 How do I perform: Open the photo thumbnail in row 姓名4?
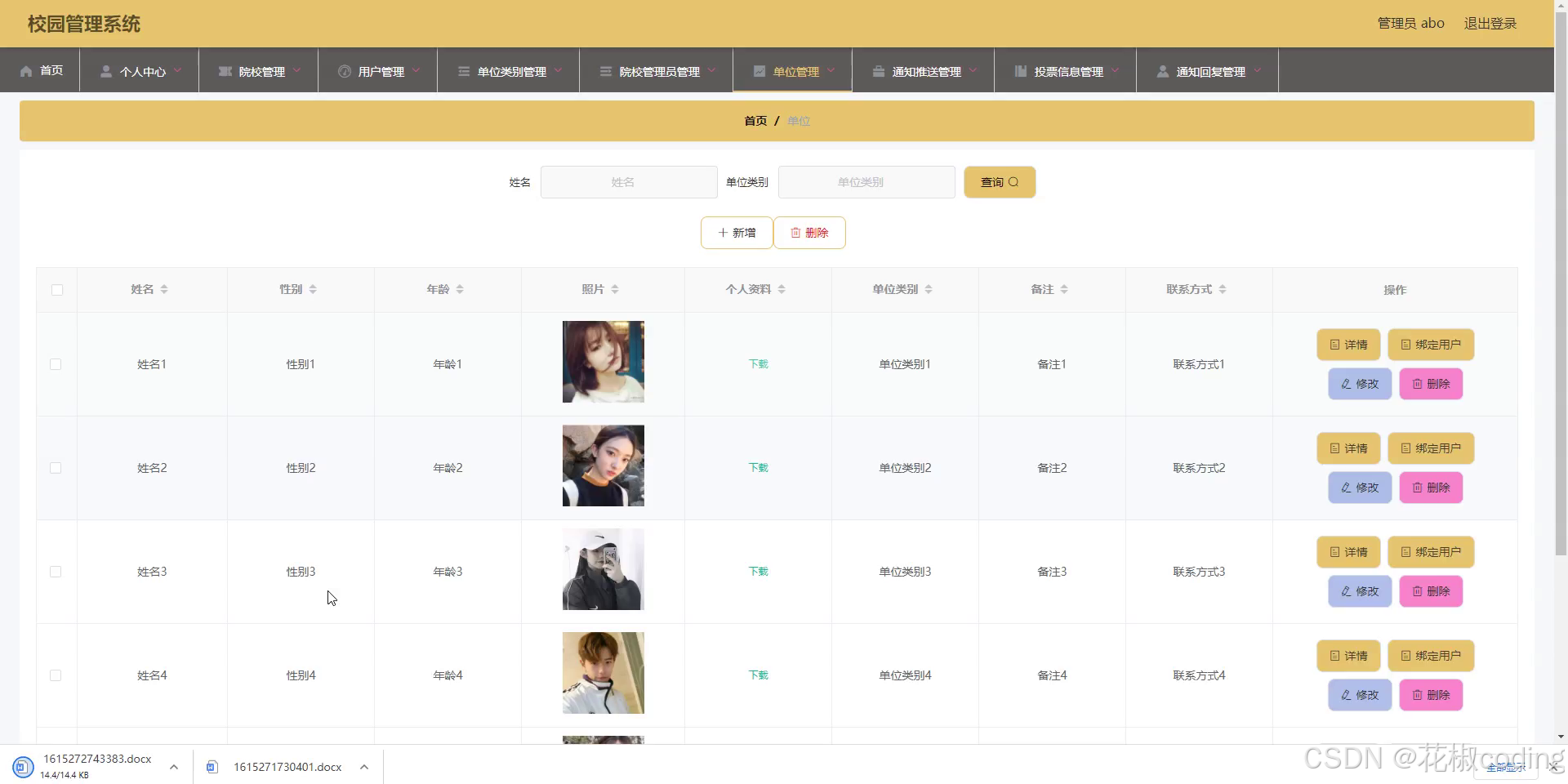tap(604, 673)
